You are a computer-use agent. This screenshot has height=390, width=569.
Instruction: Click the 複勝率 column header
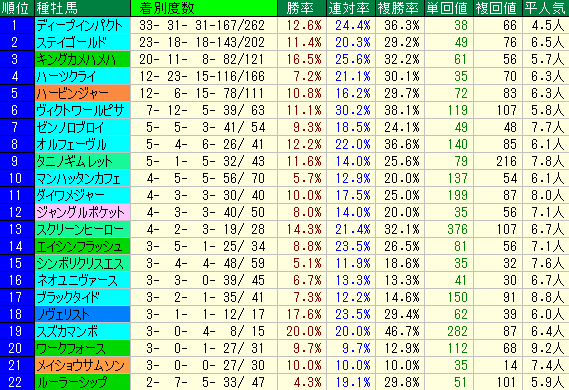pos(400,8)
